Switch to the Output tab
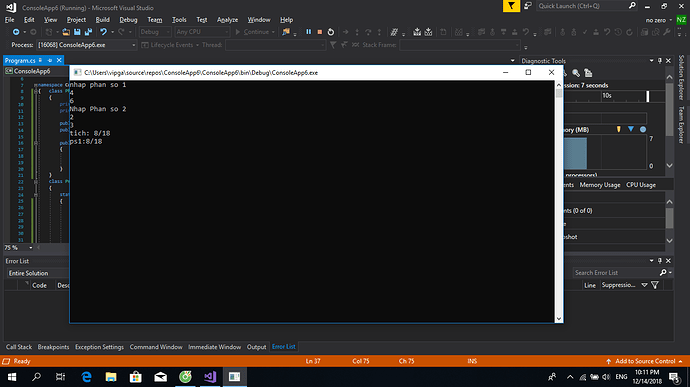Viewport: 690px width, 387px height. tap(256, 347)
